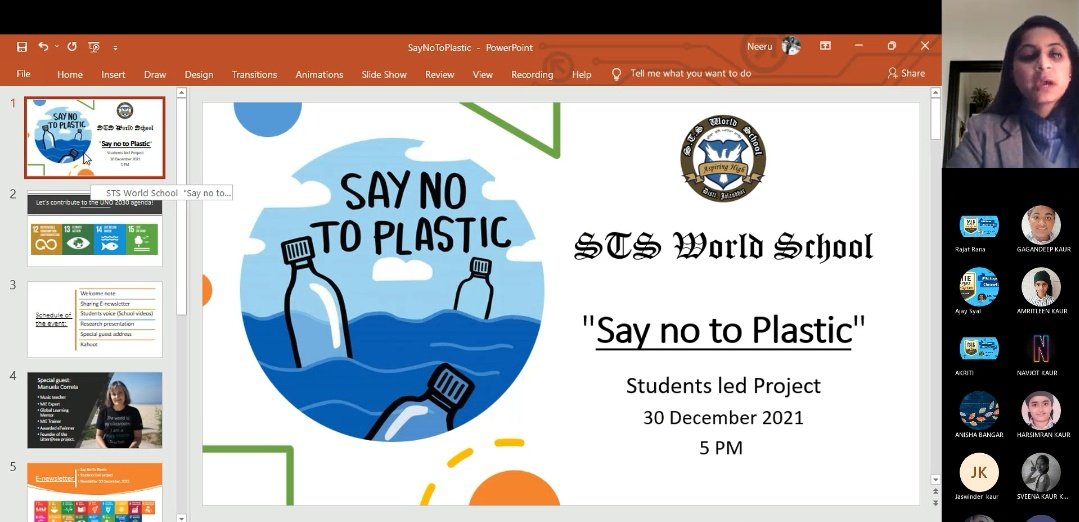Click the Neeru account profile picture
This screenshot has width=1079, height=522.
pyautogui.click(x=791, y=46)
